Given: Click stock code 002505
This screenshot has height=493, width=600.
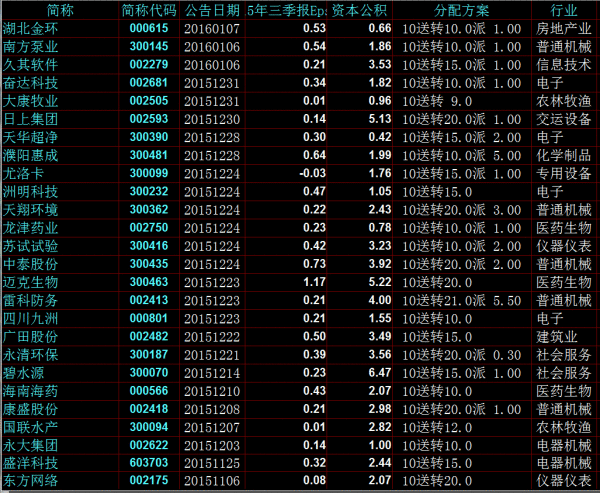Looking at the screenshot, I should [x=149, y=101].
